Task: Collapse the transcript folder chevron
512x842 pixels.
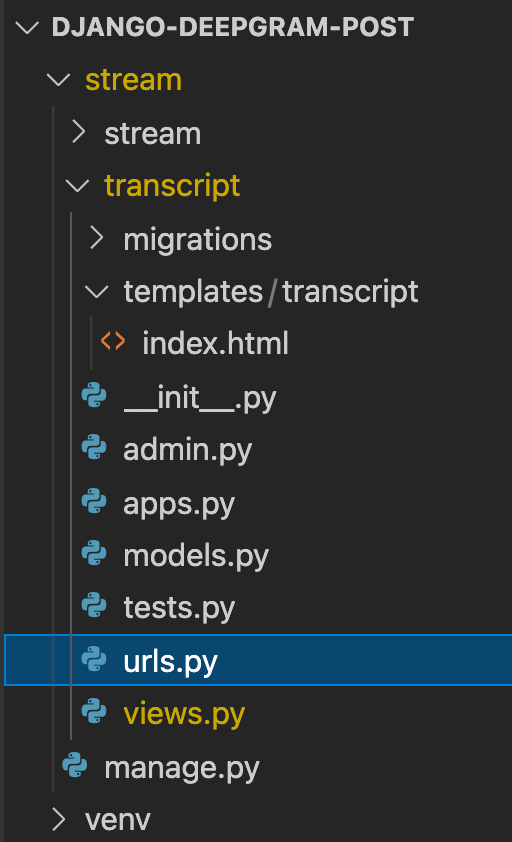Action: [x=77, y=186]
